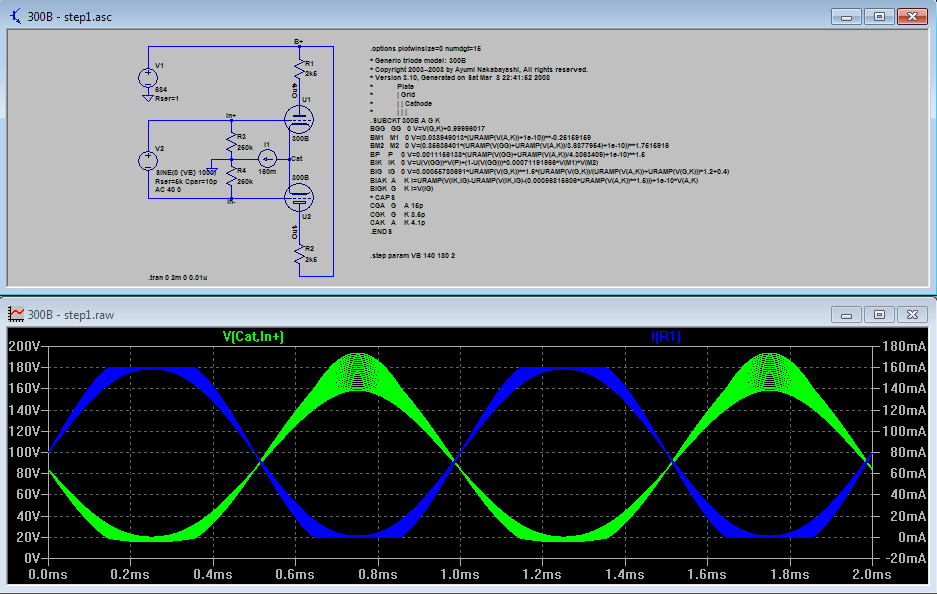Viewport: 937px width, 594px height.
Task: Maximize the step1.raw waveform window
Action: (879, 314)
